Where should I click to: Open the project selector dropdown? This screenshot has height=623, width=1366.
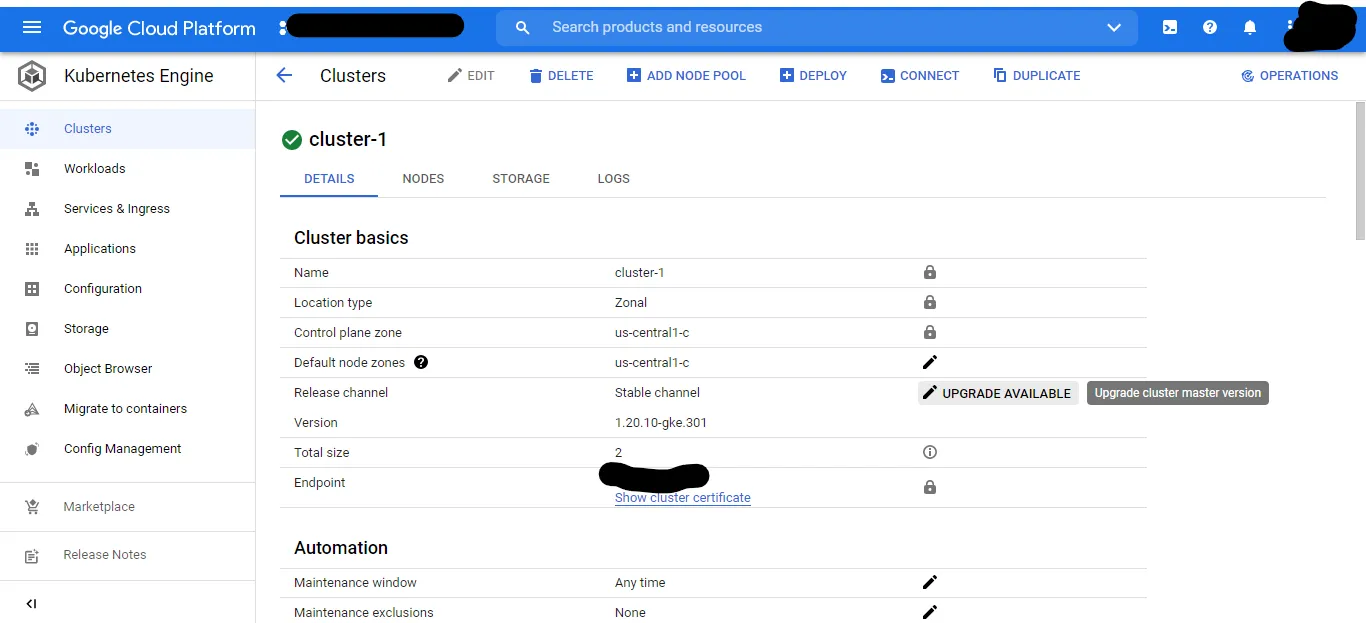click(x=372, y=27)
